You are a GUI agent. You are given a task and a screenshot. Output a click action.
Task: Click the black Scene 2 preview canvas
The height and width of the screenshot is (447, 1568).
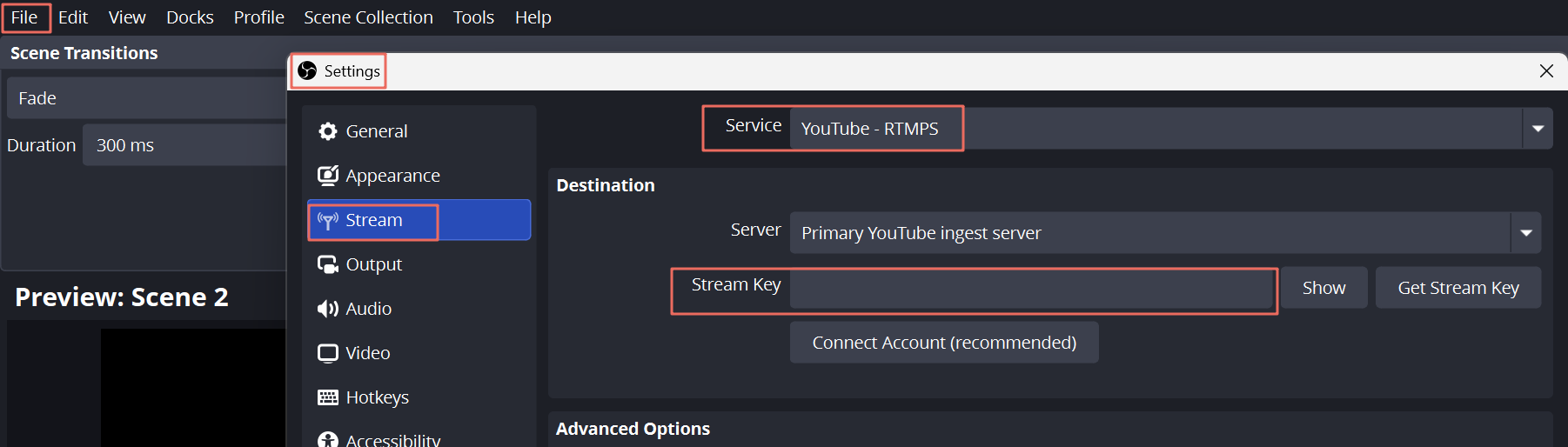pyautogui.click(x=193, y=388)
